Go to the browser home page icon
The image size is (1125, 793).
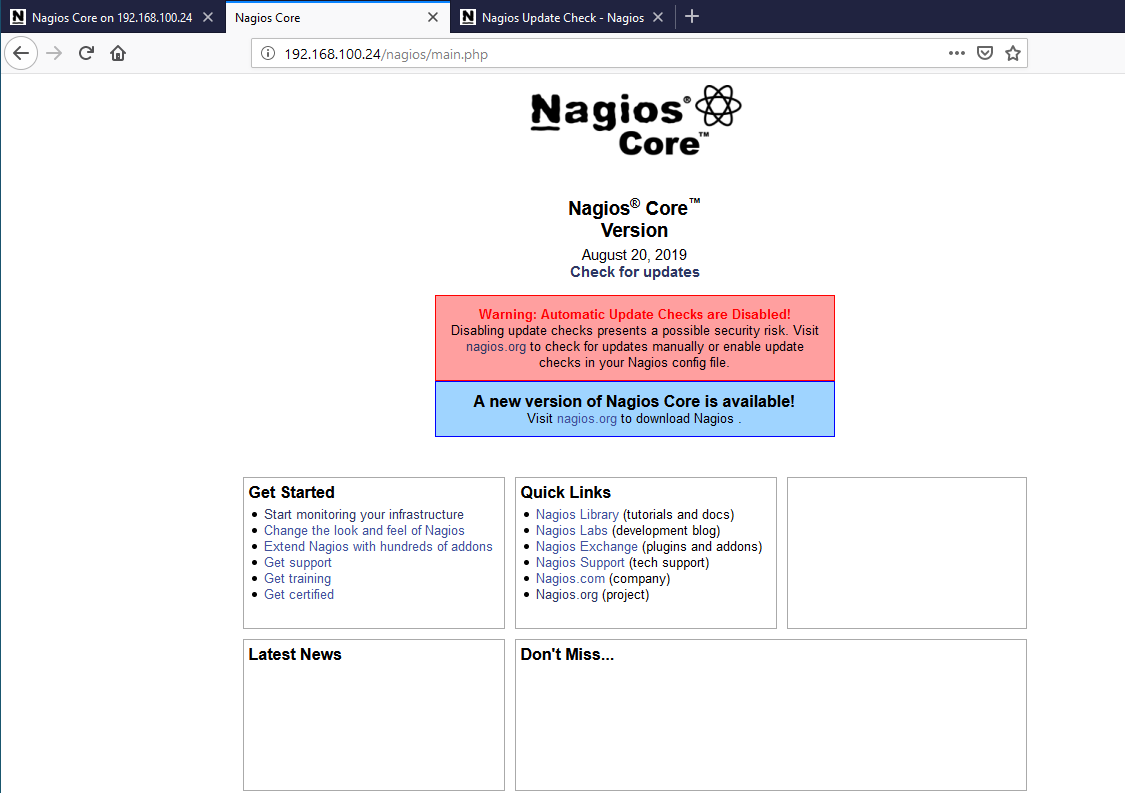118,54
